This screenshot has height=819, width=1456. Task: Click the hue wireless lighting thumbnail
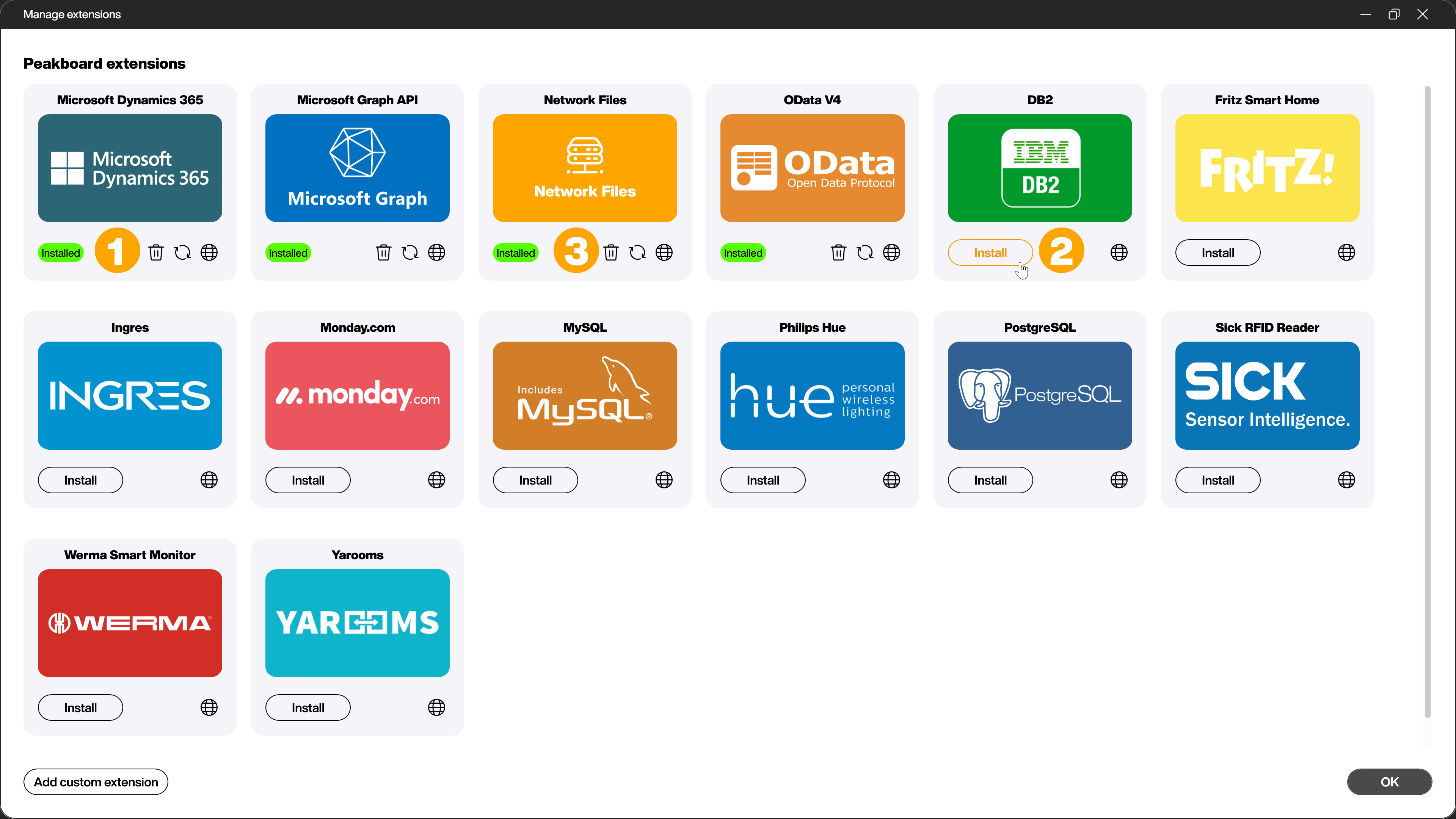tap(813, 395)
